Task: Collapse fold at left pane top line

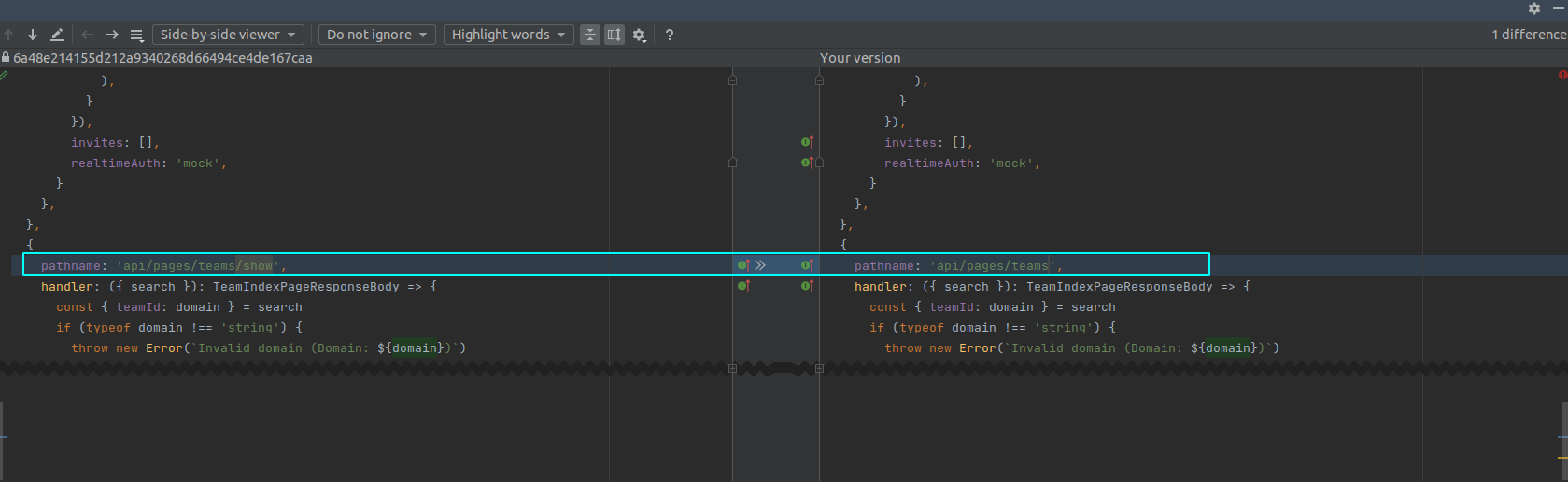Action: coord(732,80)
